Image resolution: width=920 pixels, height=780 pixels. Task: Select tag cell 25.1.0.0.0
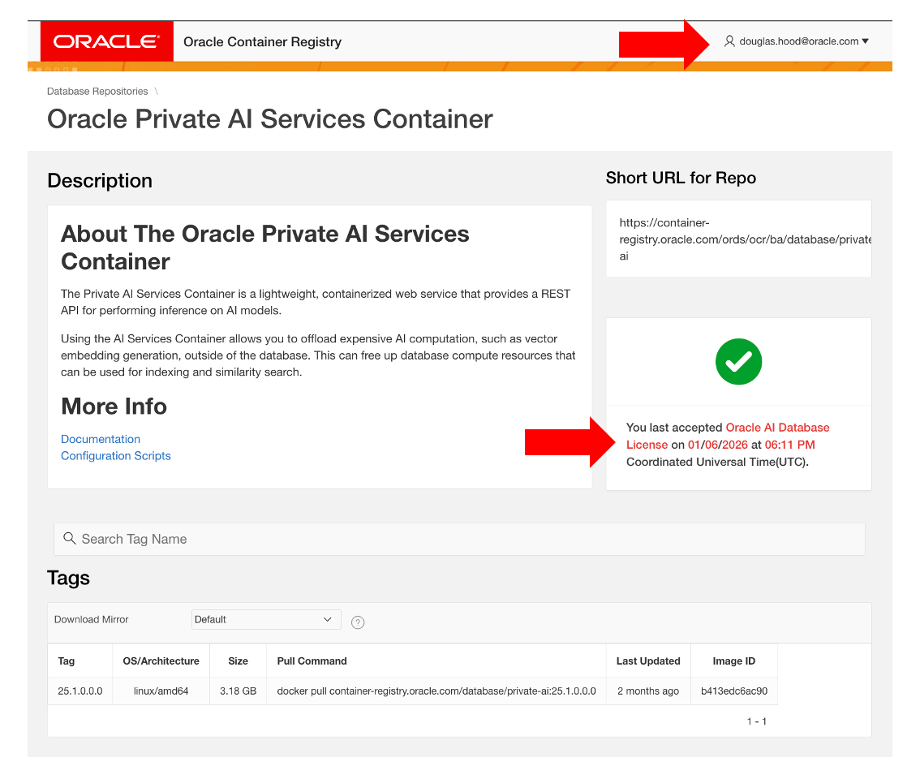[x=80, y=691]
